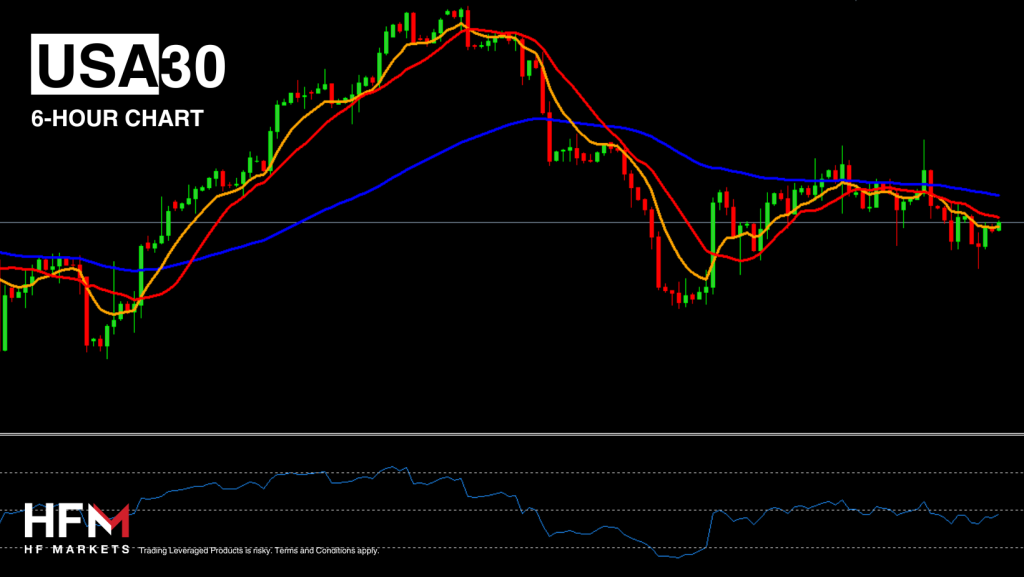The height and width of the screenshot is (577, 1024).
Task: Select the last candle at the right edge
Action: (x=998, y=226)
